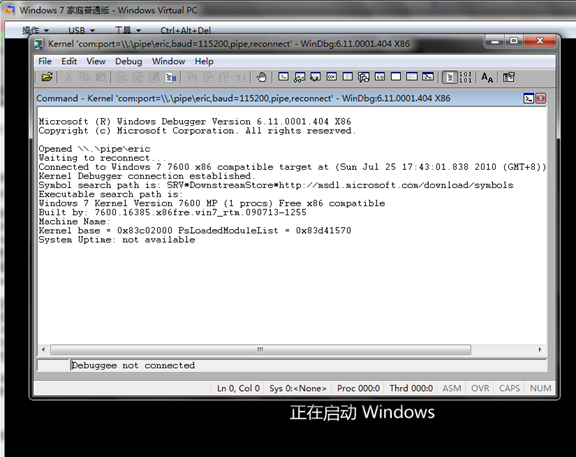Expand the USB dropdown in Virtual PC
Screen dimensions: 576x457
click(x=82, y=30)
